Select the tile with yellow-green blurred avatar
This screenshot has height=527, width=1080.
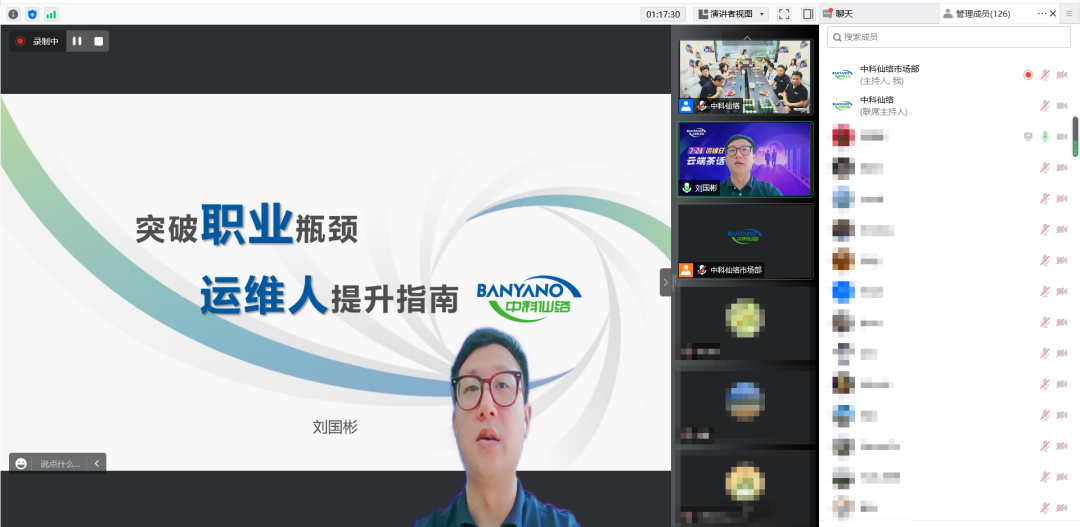(x=746, y=322)
